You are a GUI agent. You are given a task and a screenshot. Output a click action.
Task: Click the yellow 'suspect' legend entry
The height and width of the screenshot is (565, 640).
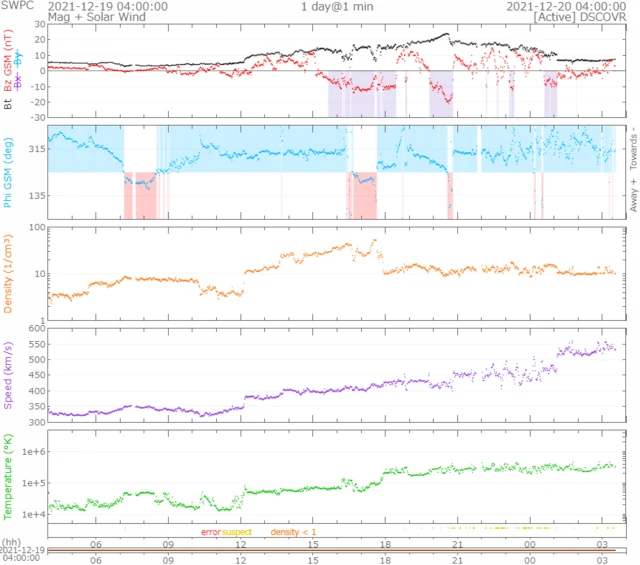pos(236,532)
